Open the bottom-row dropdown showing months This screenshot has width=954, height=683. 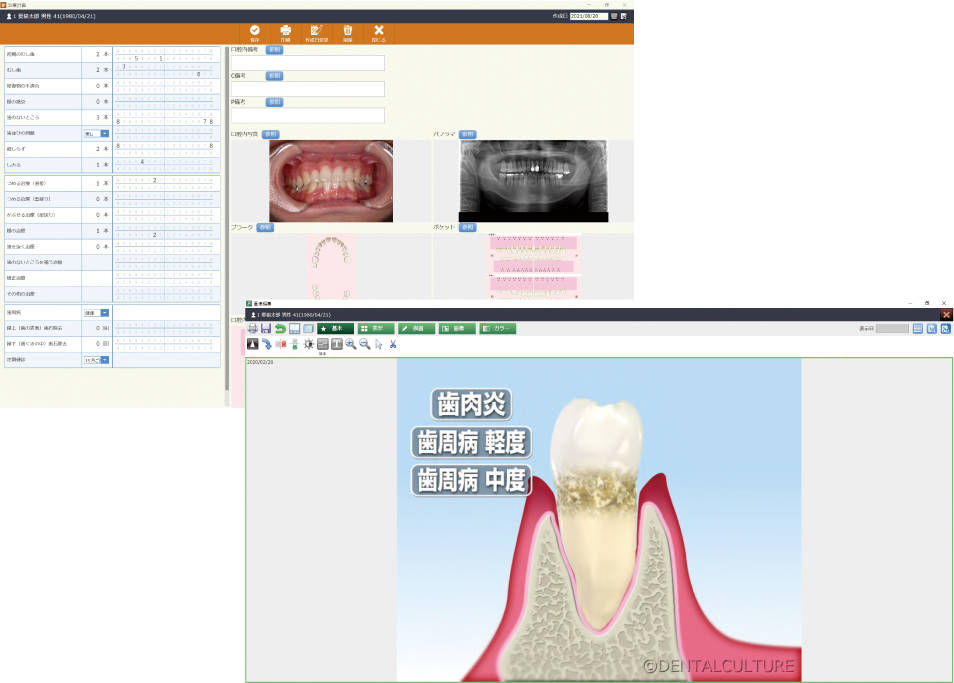[96, 360]
